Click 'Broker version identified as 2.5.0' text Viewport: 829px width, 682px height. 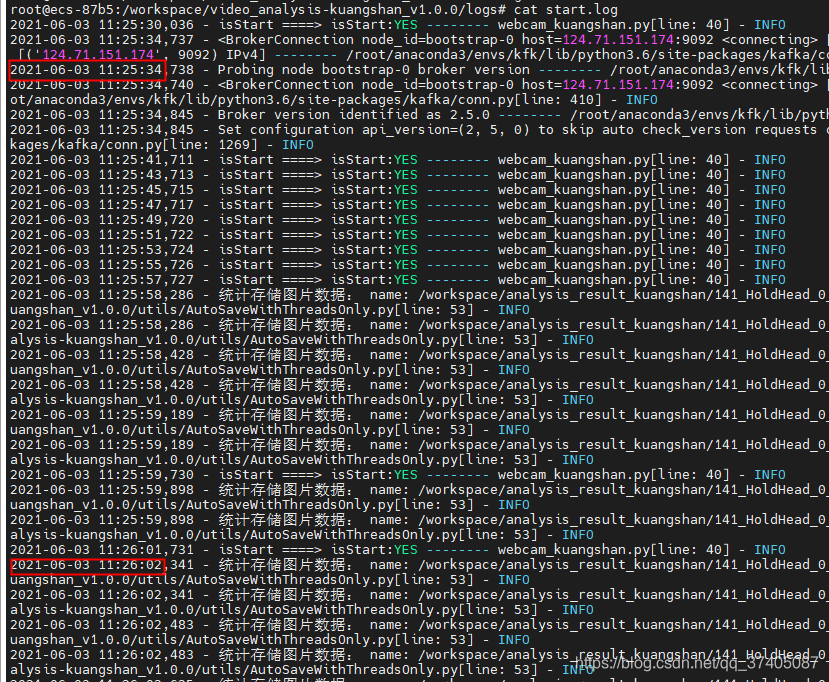[x=354, y=115]
